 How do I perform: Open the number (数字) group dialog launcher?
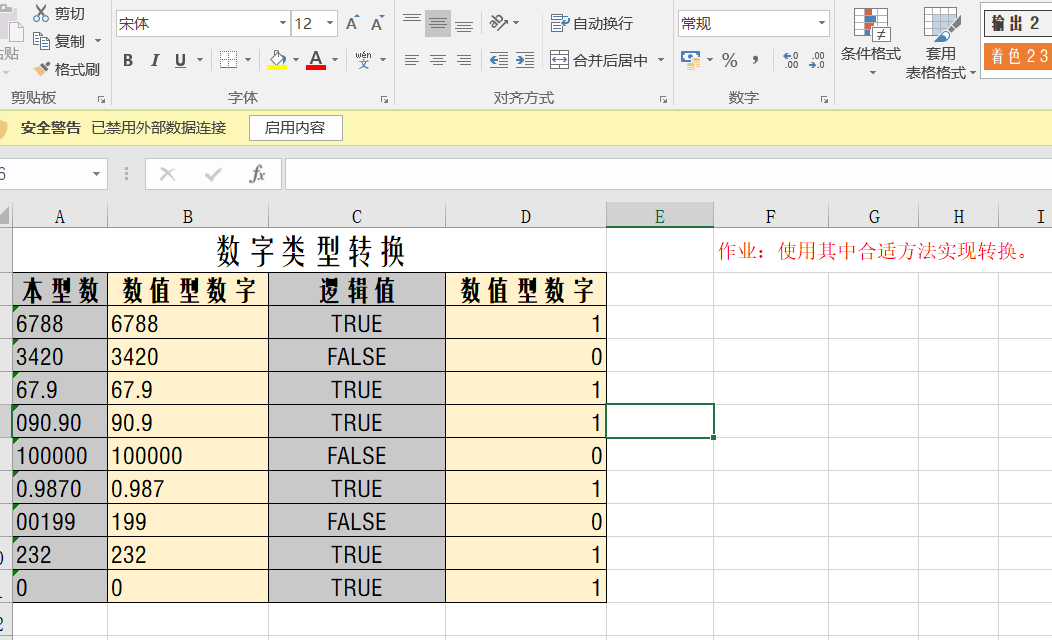click(x=825, y=99)
